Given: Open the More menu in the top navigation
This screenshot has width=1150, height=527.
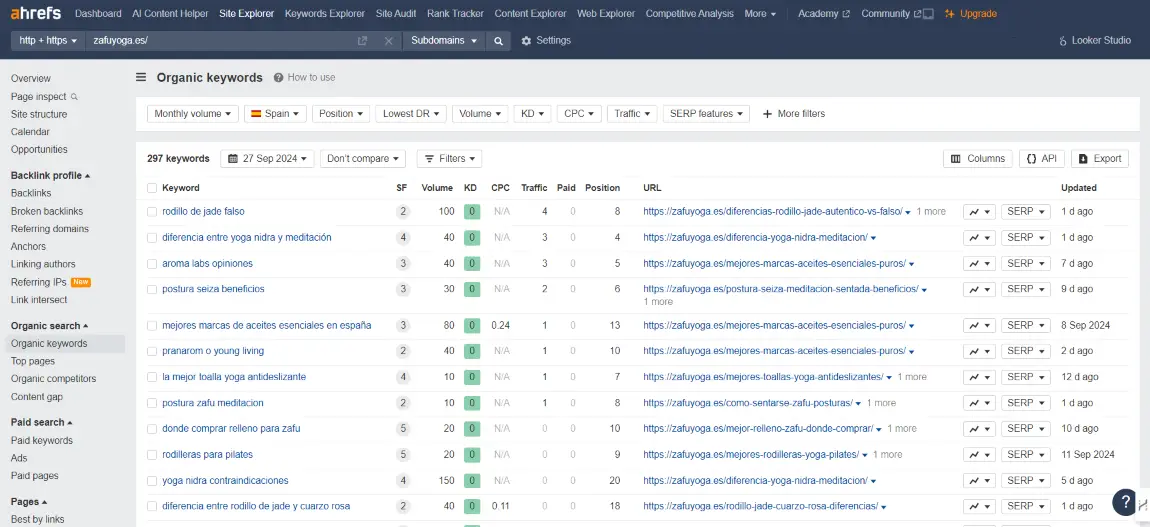Looking at the screenshot, I should pos(760,13).
